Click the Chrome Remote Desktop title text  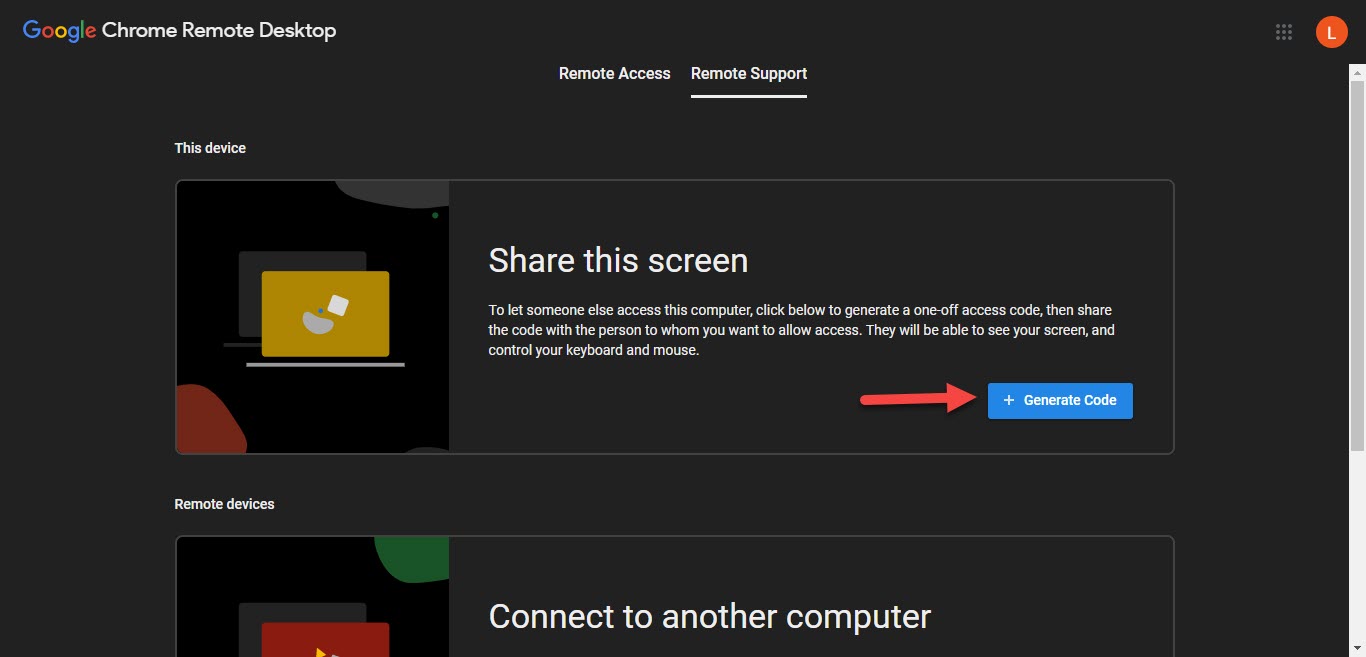point(218,31)
